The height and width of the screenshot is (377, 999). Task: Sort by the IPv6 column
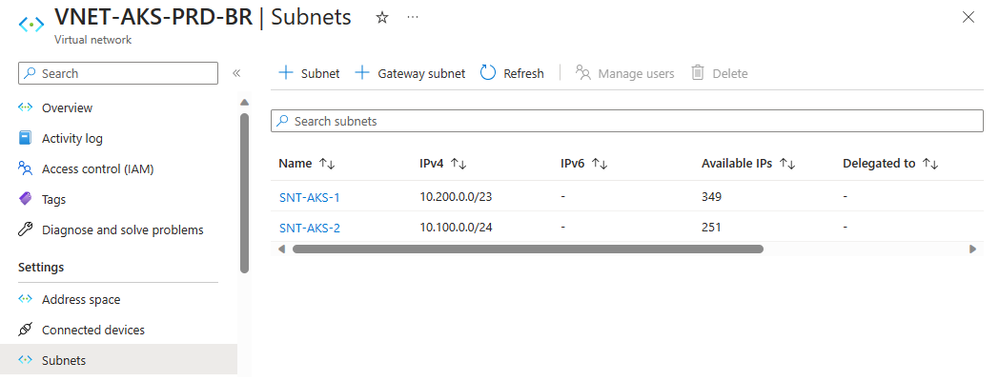tap(584, 164)
